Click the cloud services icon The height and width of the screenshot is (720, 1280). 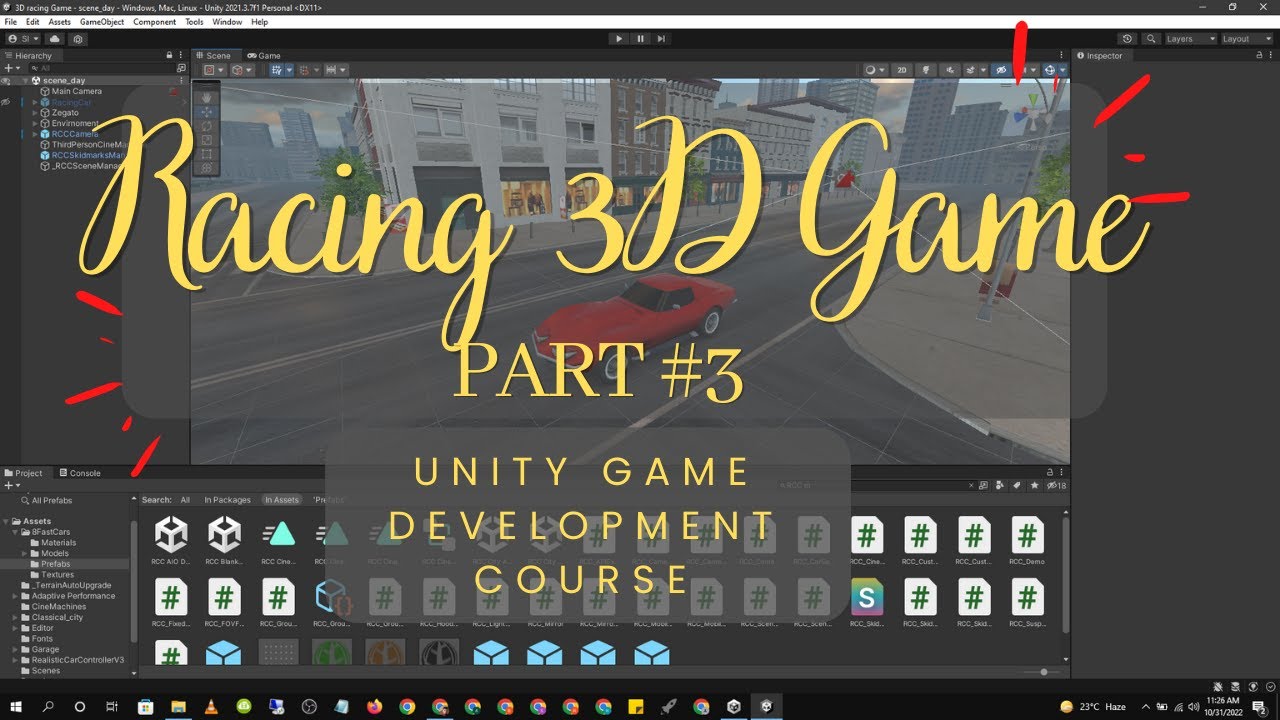[x=54, y=39]
